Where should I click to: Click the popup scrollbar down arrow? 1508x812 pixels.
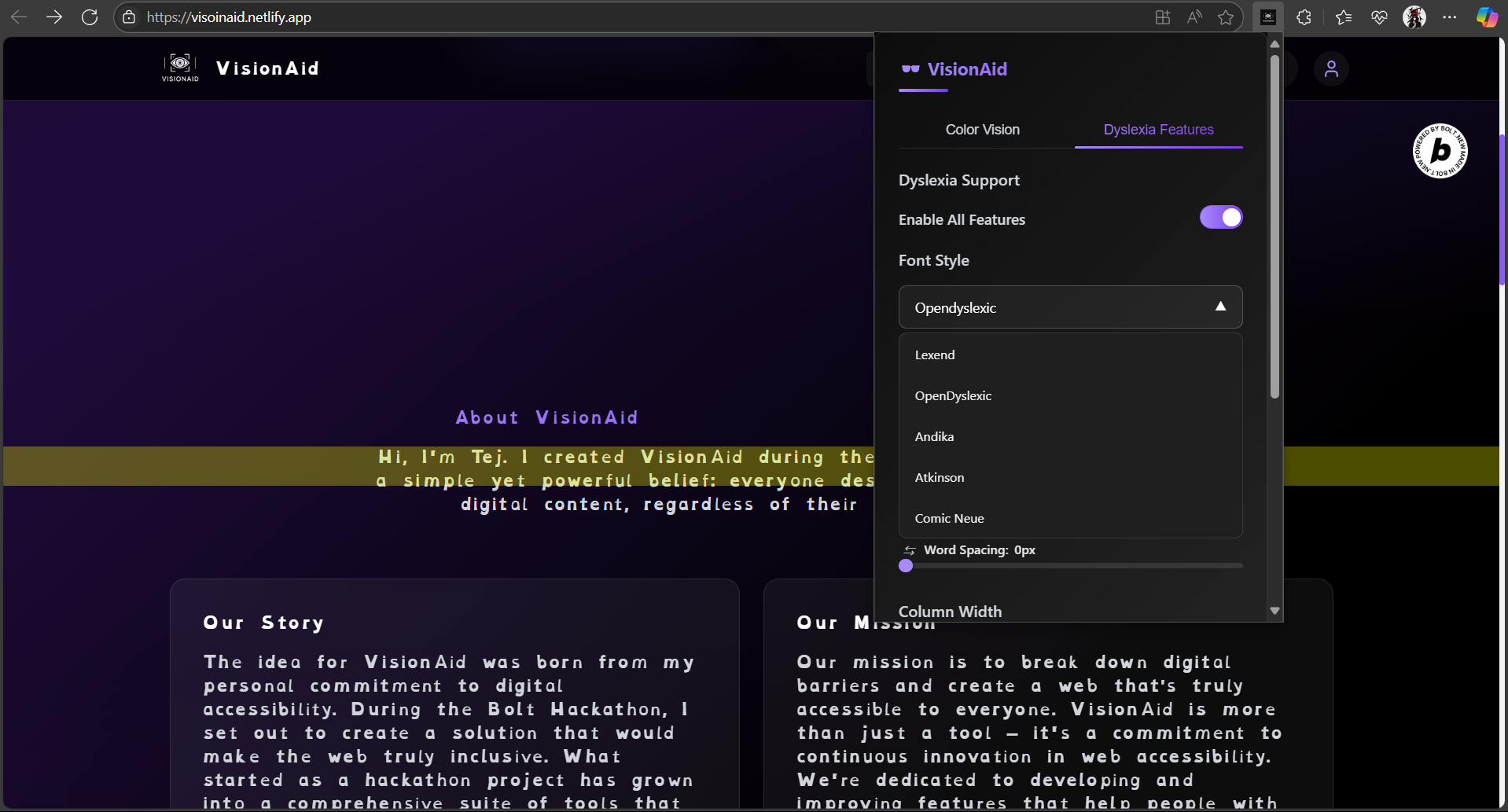click(1274, 610)
